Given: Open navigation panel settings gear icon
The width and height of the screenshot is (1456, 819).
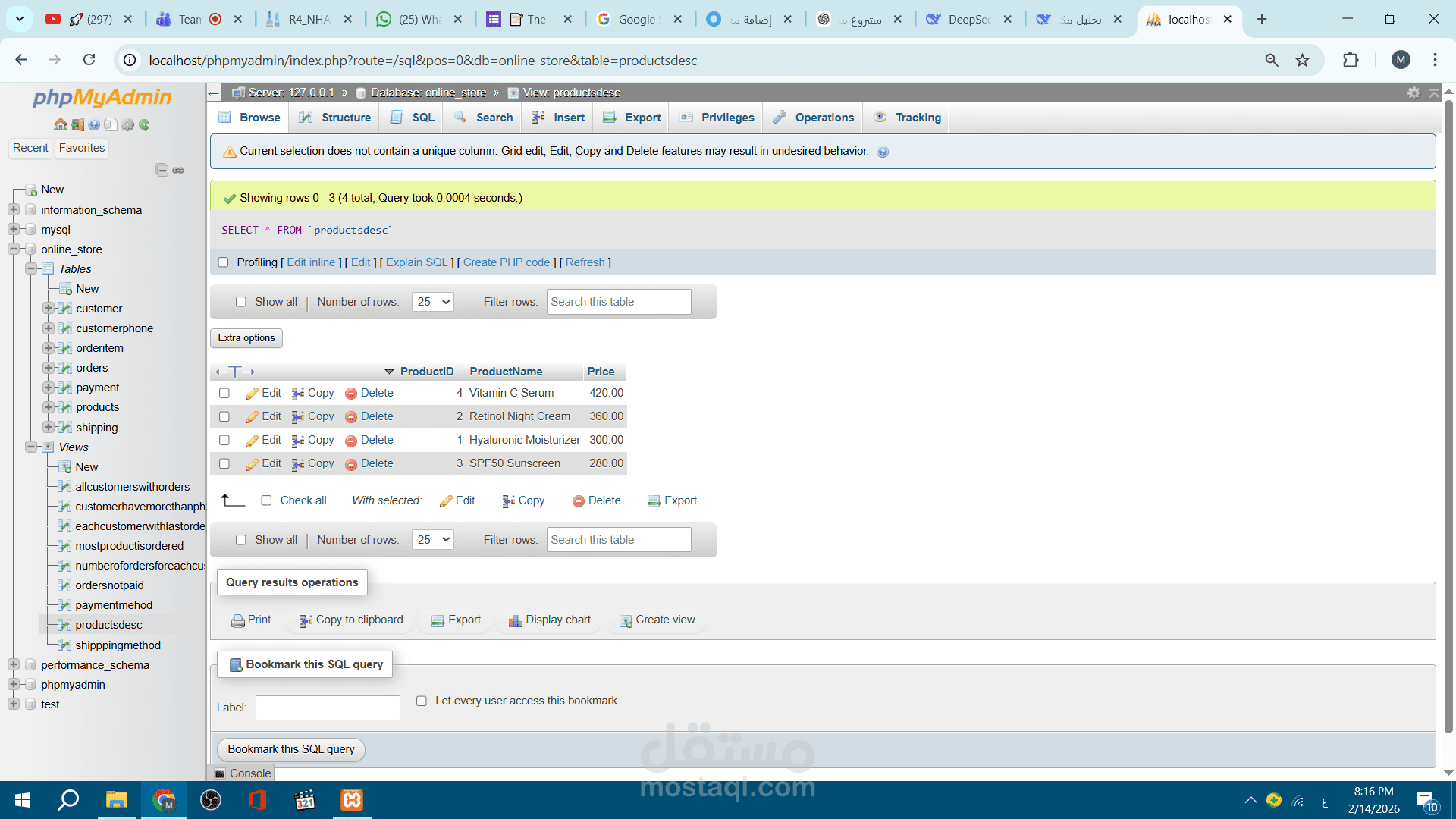Looking at the screenshot, I should (x=127, y=125).
